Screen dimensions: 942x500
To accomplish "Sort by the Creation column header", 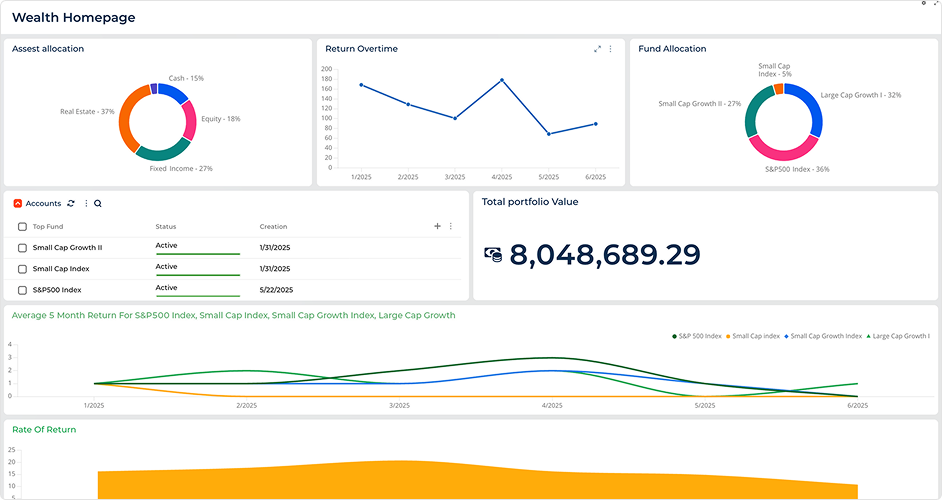I will [273, 227].
